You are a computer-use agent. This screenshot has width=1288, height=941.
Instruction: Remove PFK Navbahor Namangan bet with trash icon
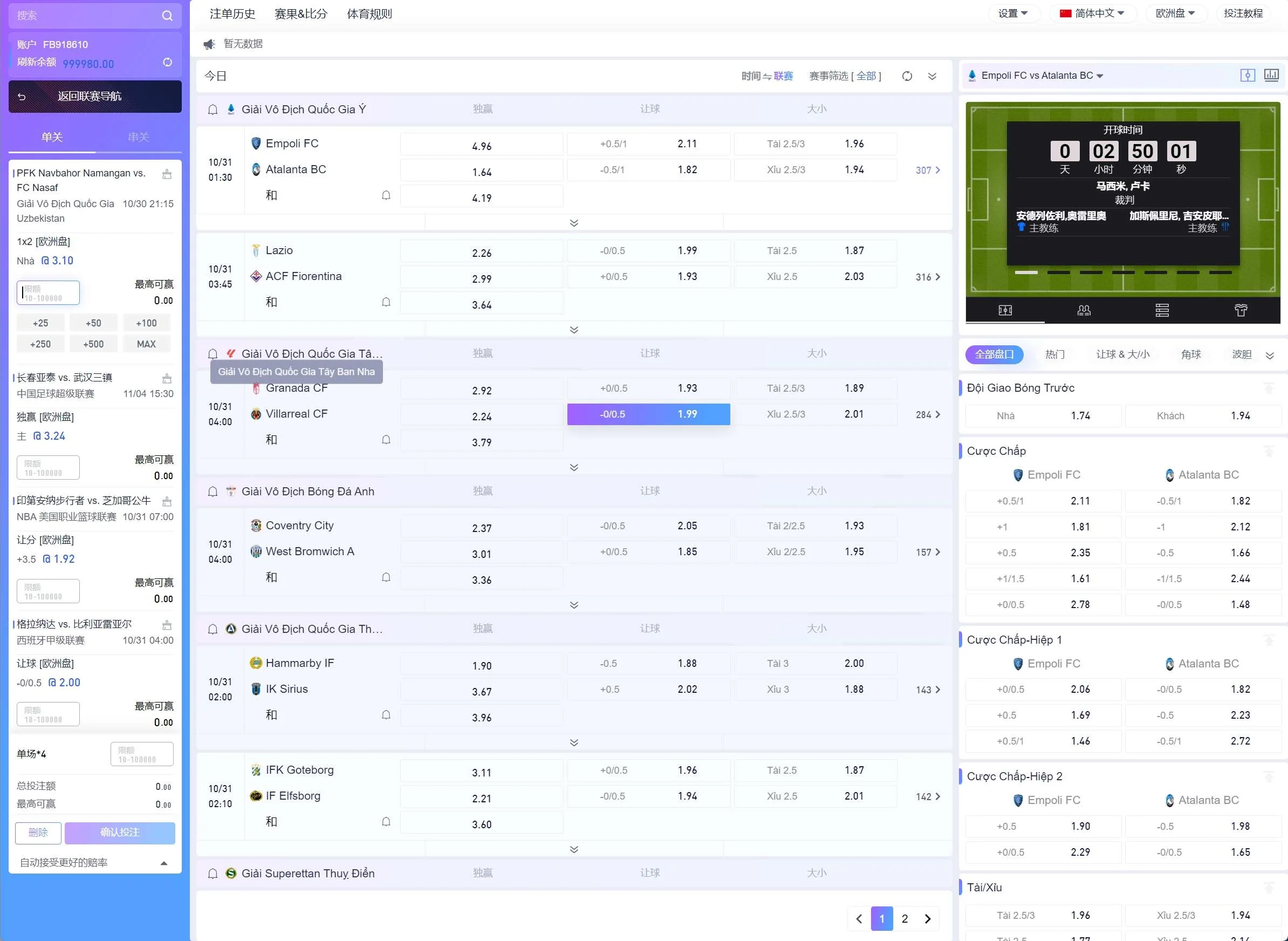(x=167, y=174)
